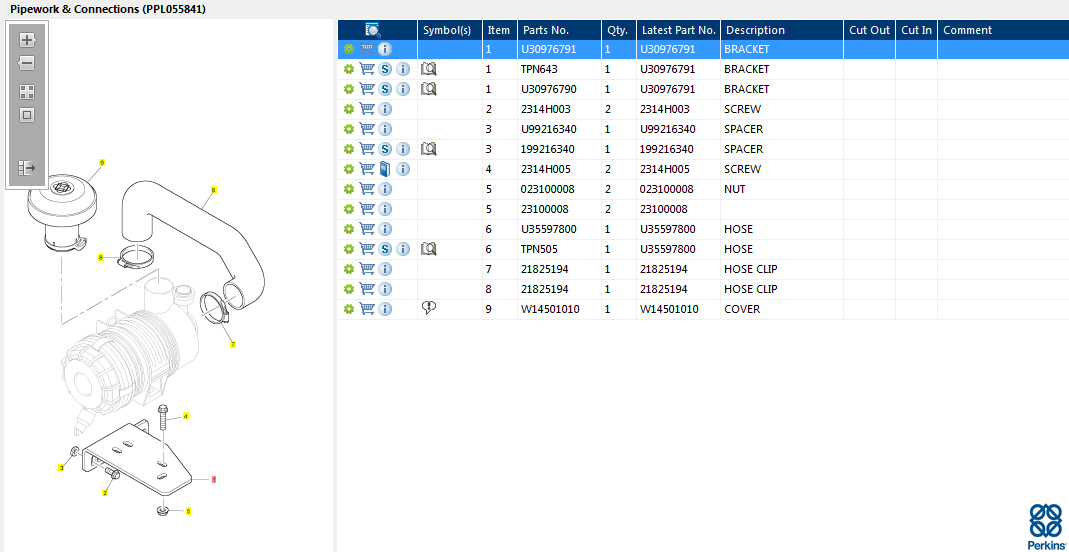Image resolution: width=1069 pixels, height=552 pixels.
Task: Click the gear icon for U30976790
Action: pos(349,89)
